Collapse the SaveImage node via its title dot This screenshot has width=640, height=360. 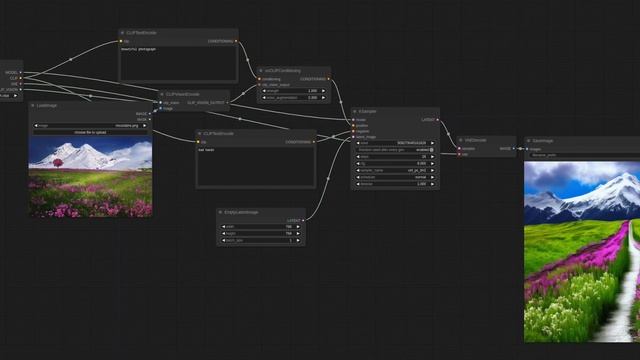[529, 141]
